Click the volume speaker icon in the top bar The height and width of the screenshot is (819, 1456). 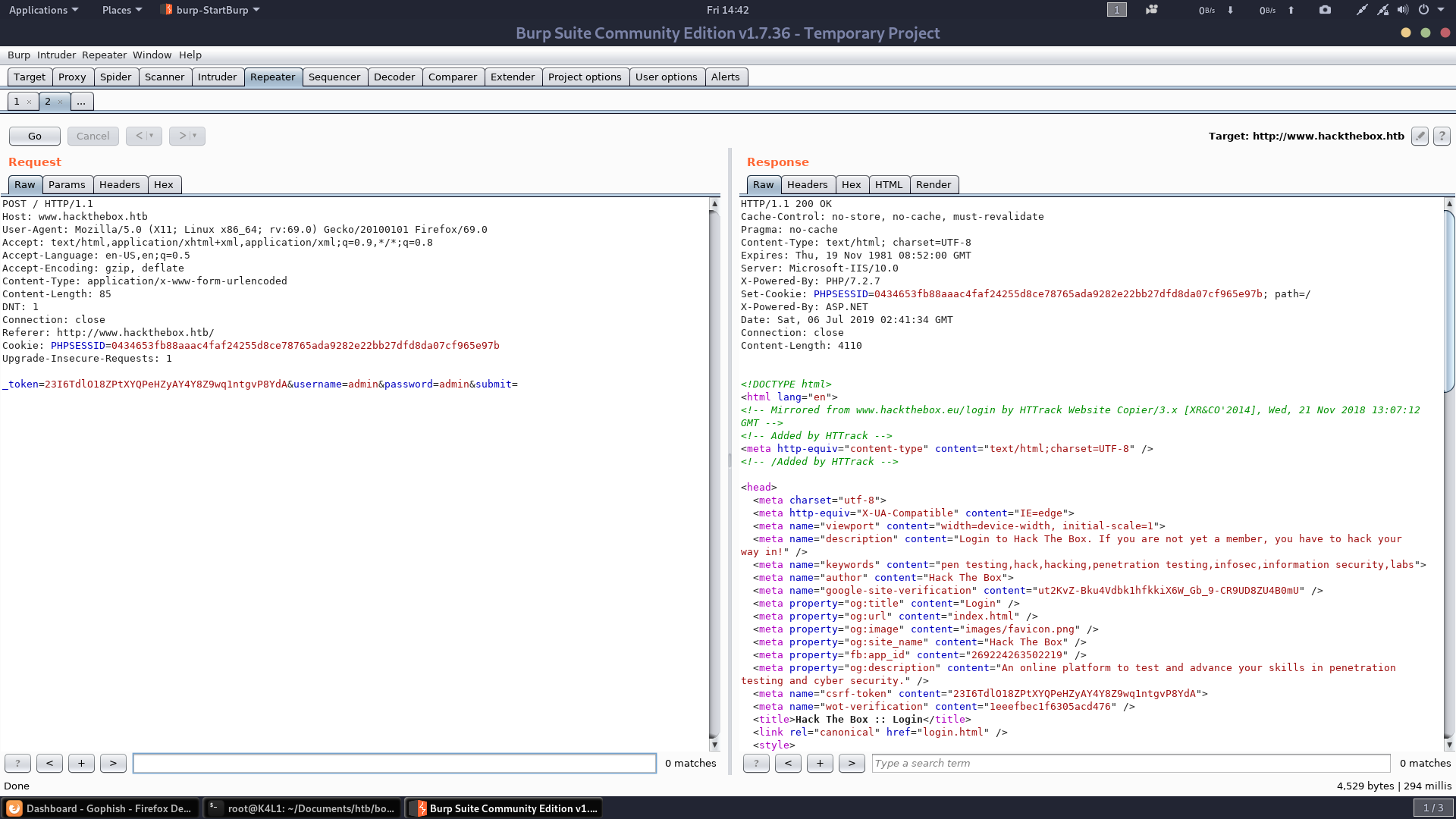click(1402, 10)
